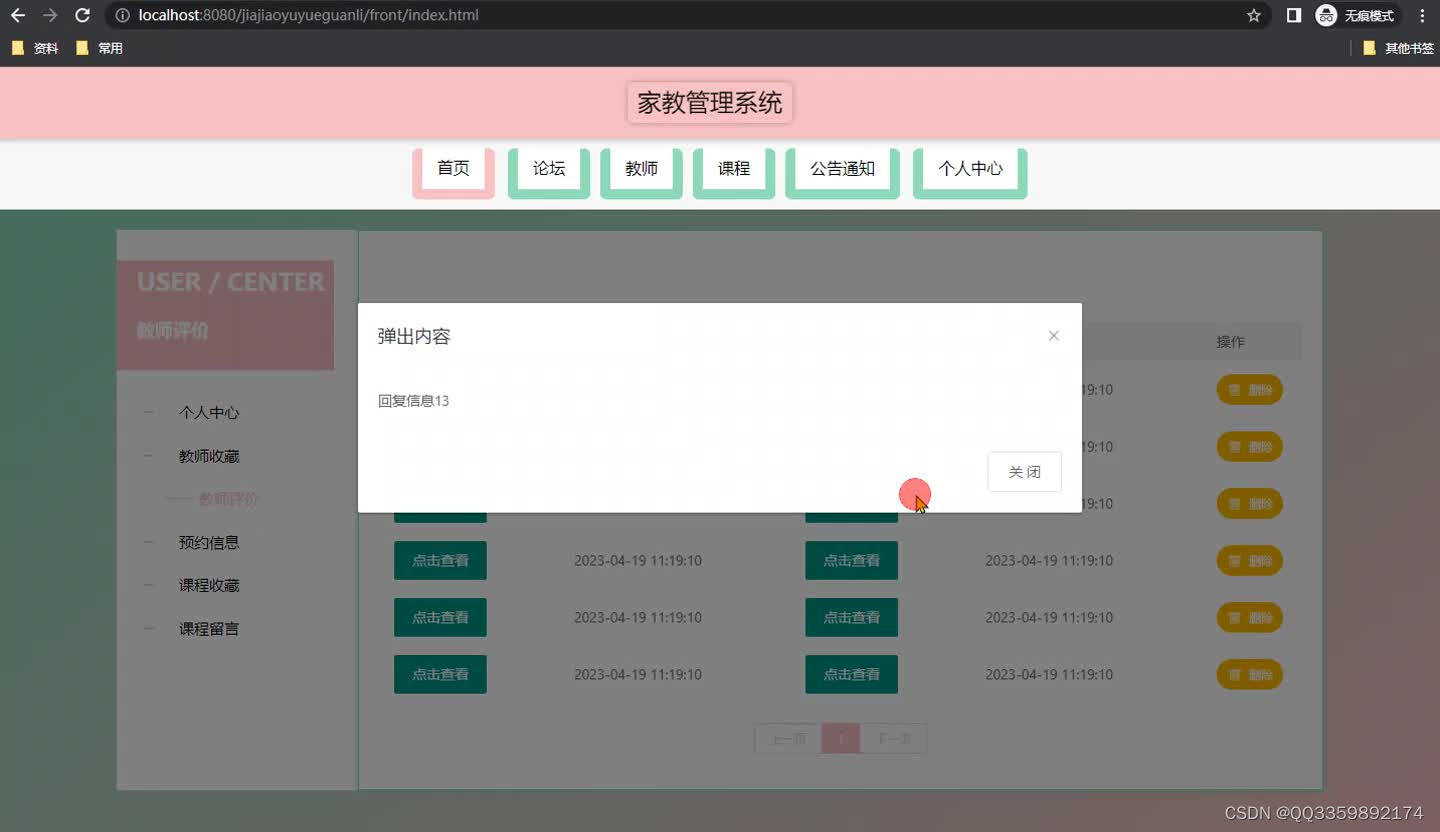1440x832 pixels.
Task: Click 删除 in the second table row
Action: [x=1249, y=447]
